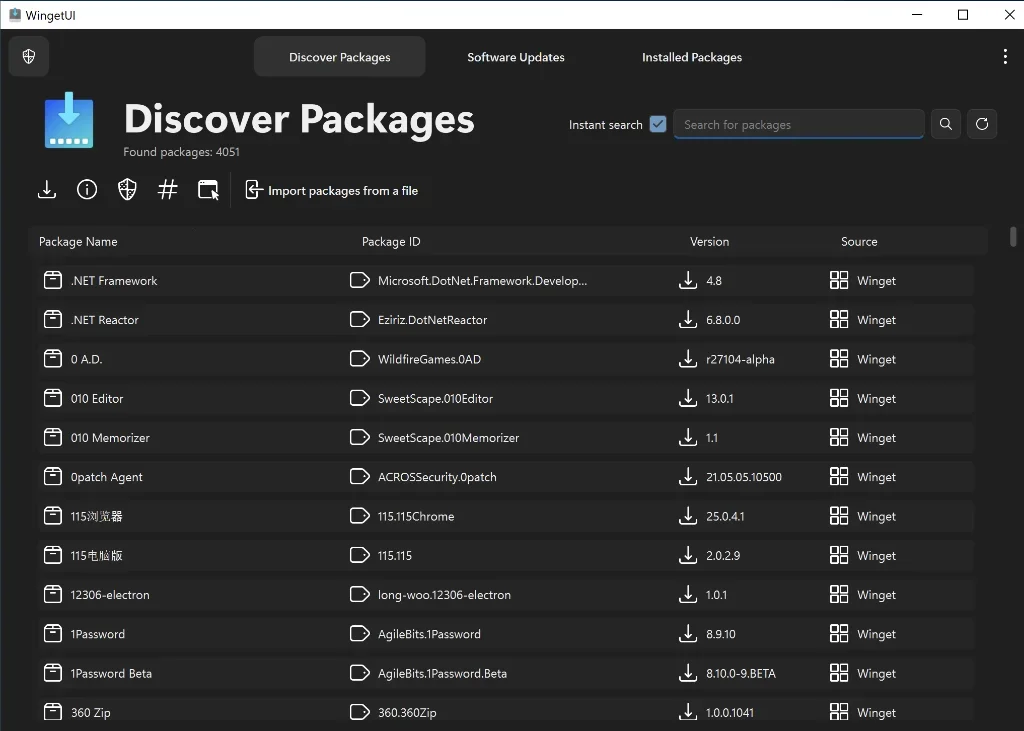Click the skip hash check # icon
This screenshot has width=1024, height=731.
167,190
